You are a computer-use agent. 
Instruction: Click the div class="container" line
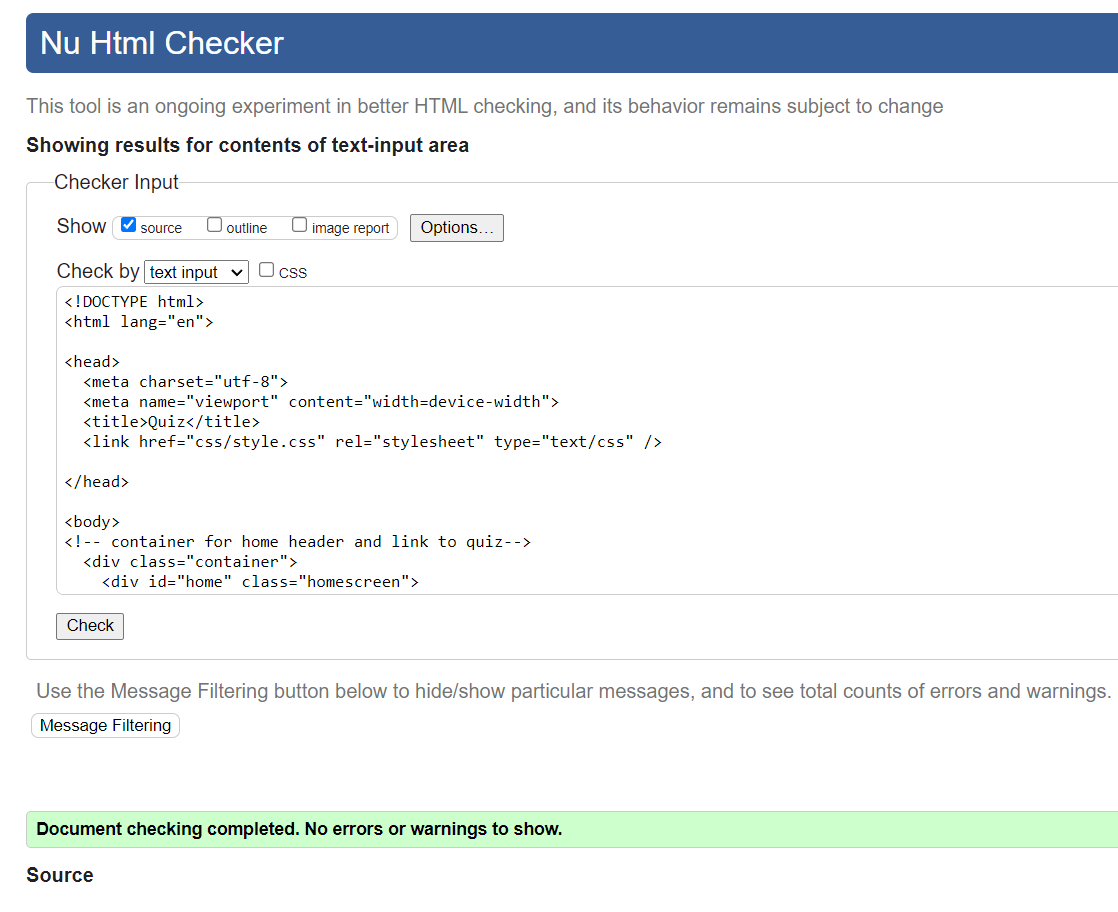point(190,561)
